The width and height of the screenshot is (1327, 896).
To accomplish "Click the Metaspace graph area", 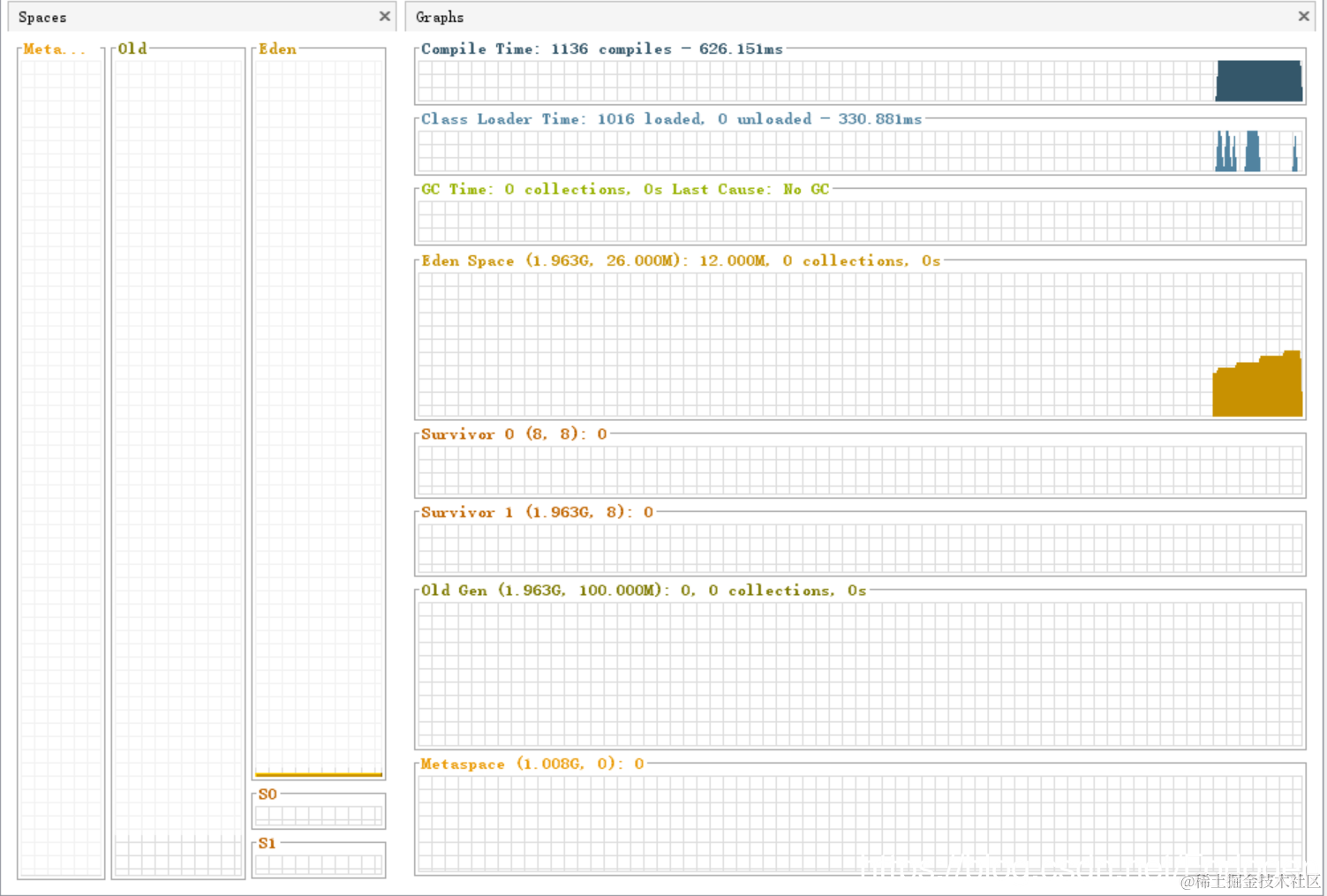I will (860, 824).
